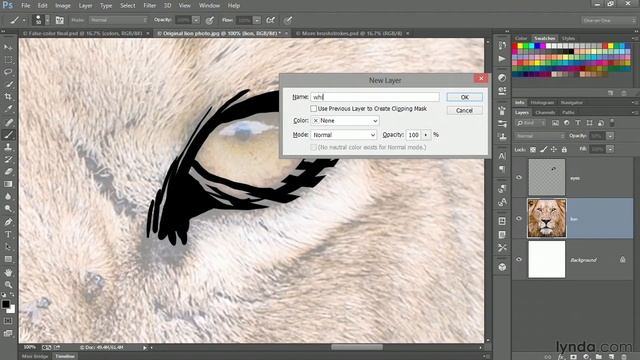640x360 pixels.
Task: Click OK in New Layer dialog
Action: coord(464,97)
